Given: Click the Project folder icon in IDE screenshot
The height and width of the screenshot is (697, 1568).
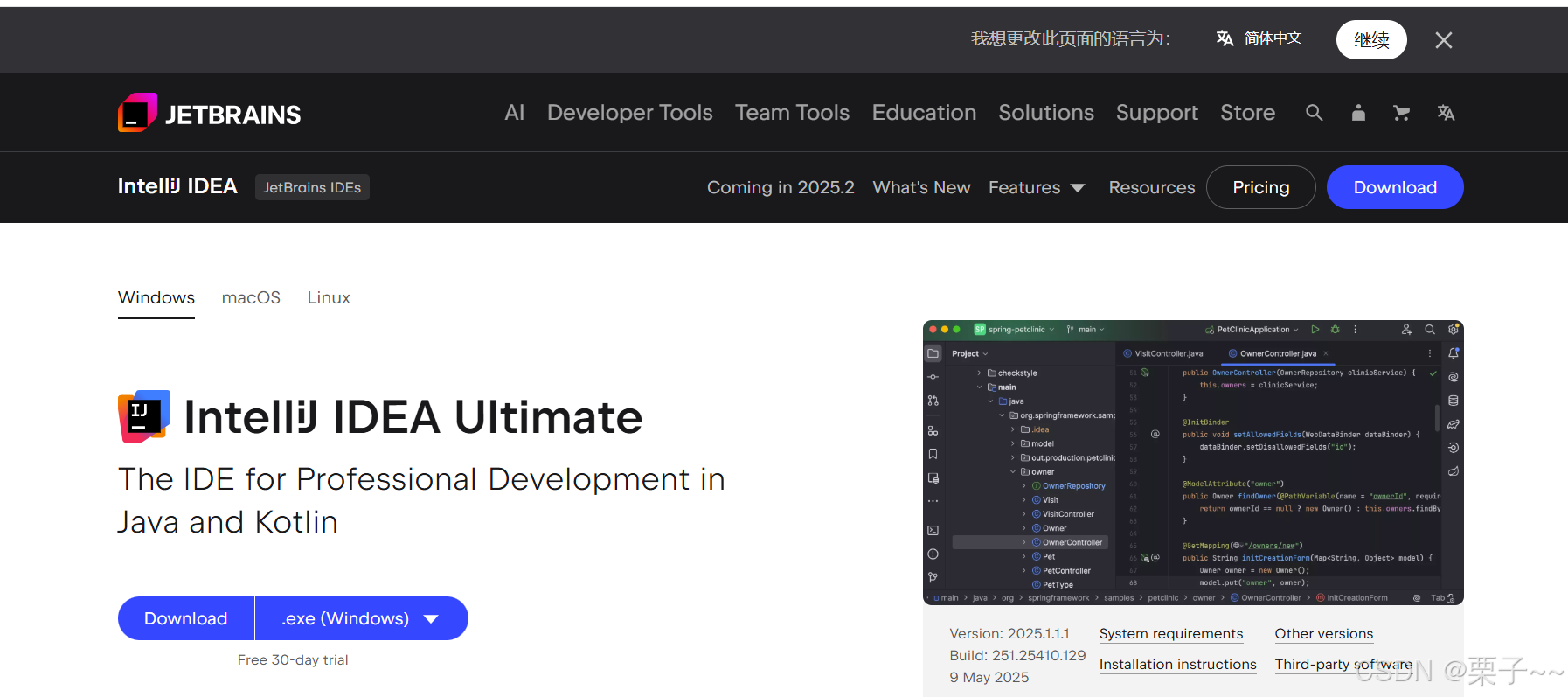Looking at the screenshot, I should 933,353.
